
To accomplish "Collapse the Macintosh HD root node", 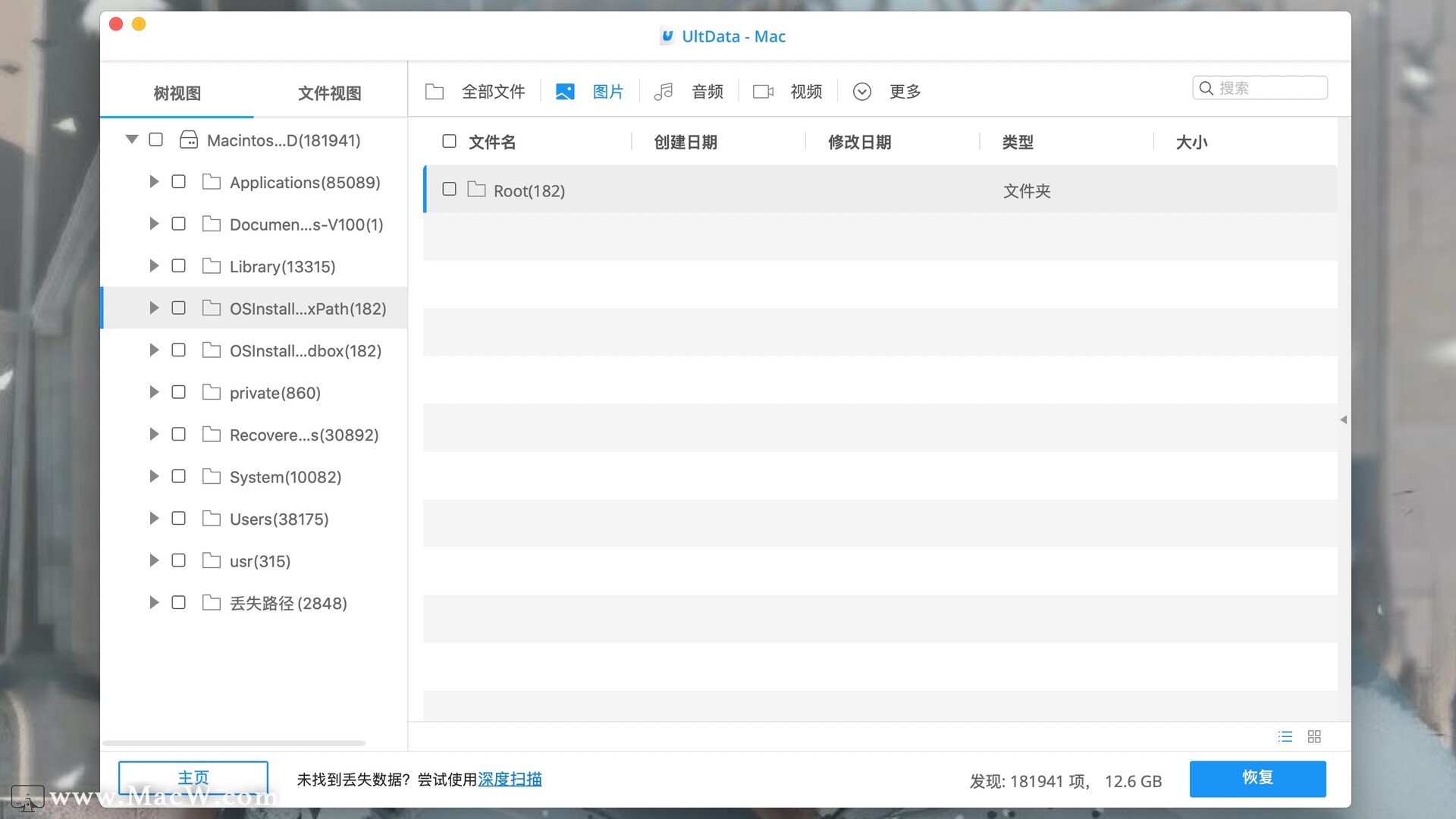I will 132,140.
